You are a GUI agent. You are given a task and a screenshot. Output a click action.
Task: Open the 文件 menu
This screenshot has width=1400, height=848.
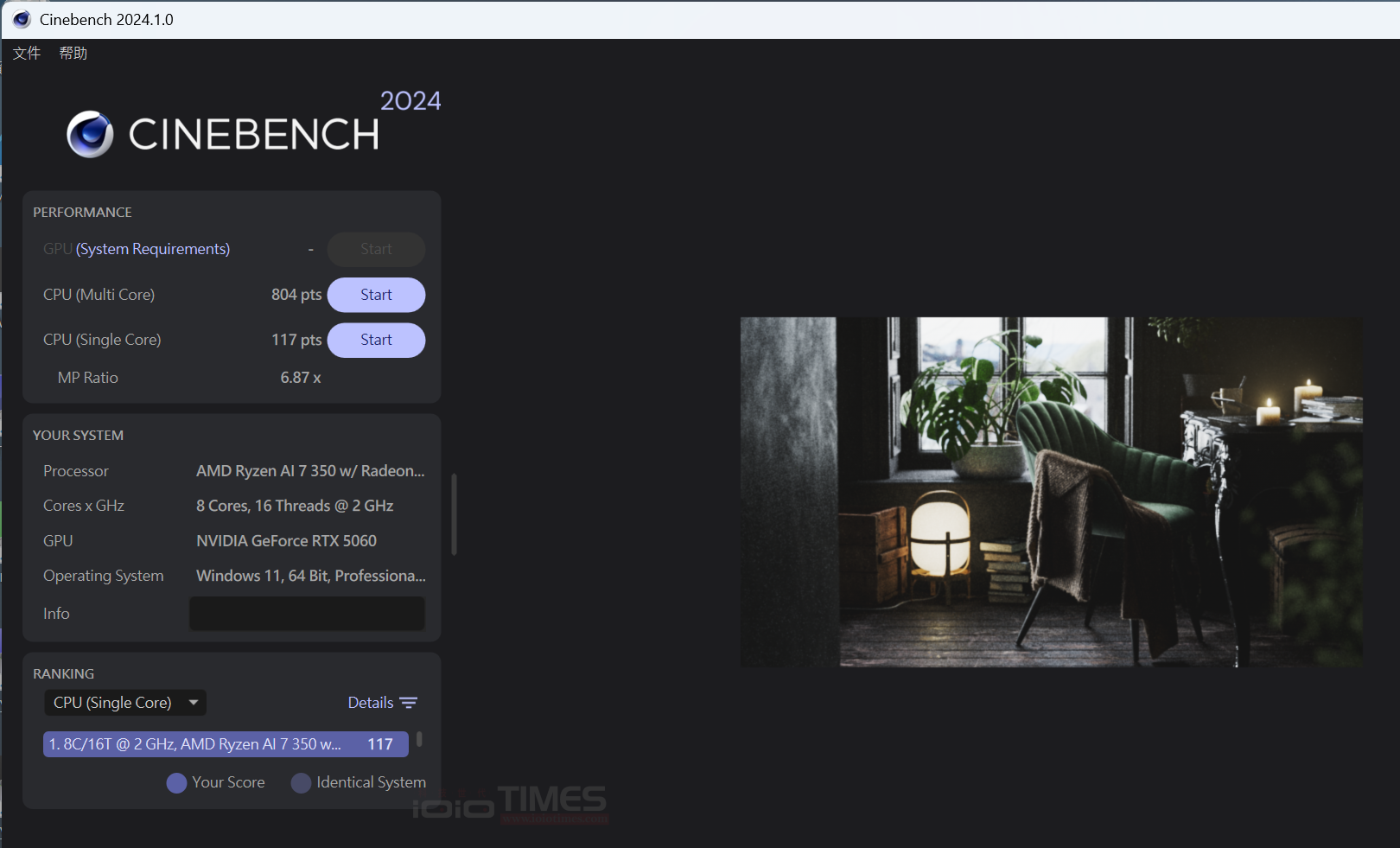coord(27,54)
